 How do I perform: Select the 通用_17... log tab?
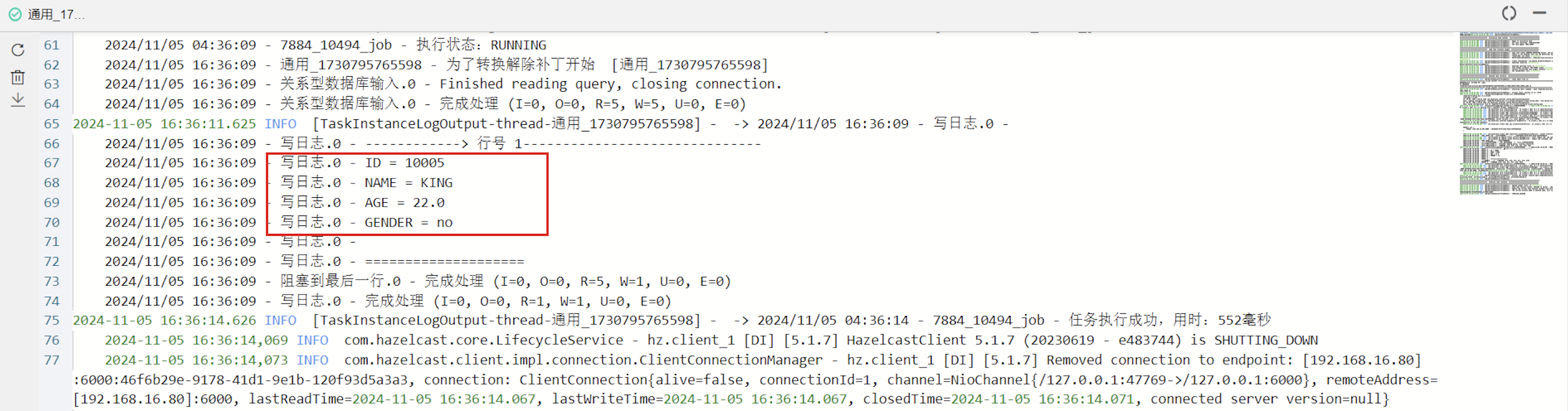[55, 14]
